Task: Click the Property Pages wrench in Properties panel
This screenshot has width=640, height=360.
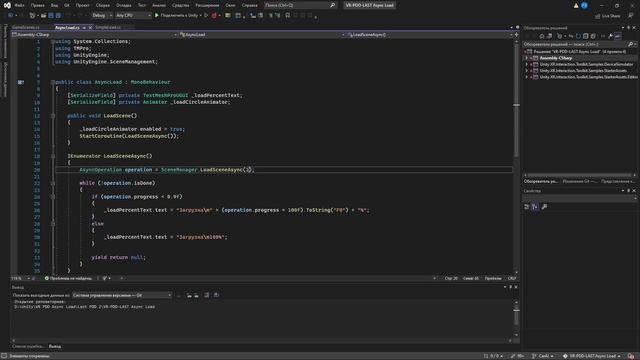Action: [544, 207]
